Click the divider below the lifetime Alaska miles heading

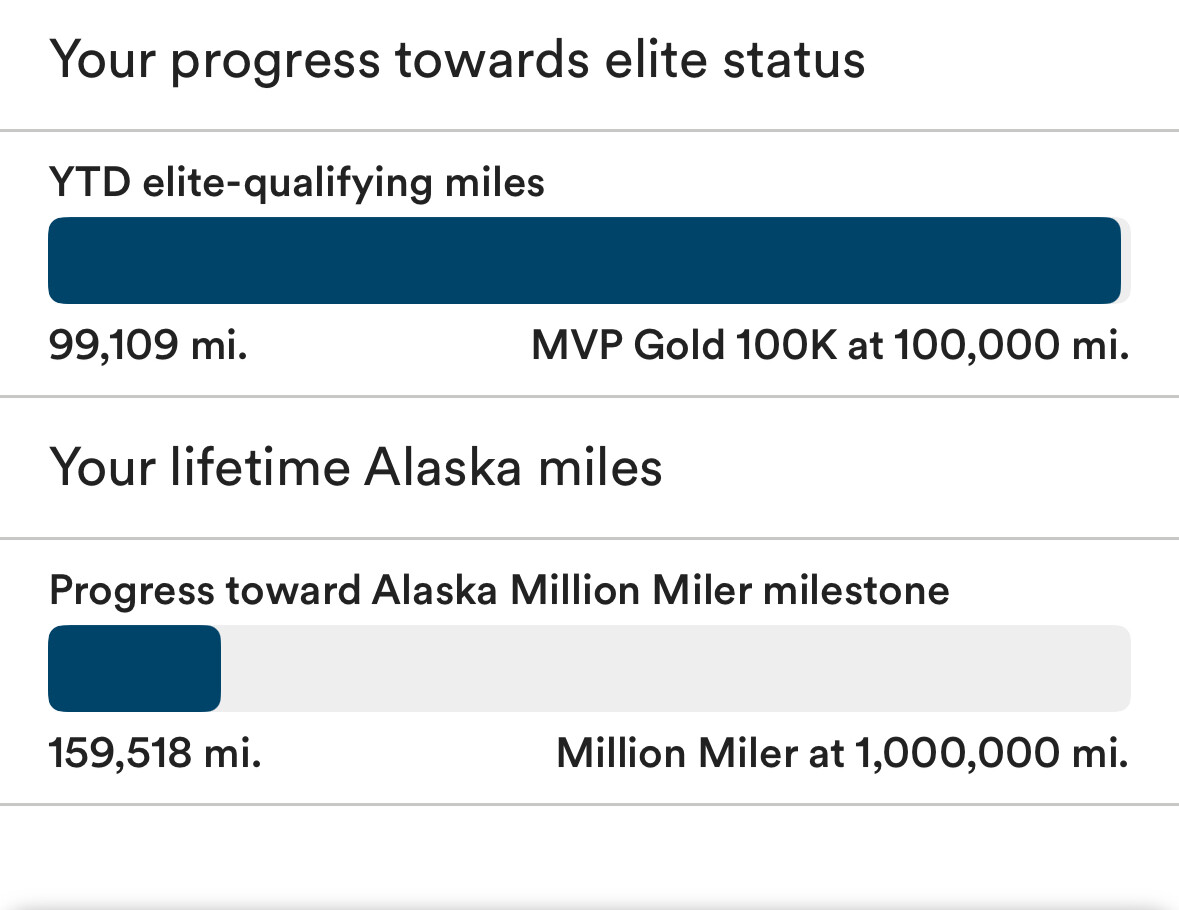[x=589, y=538]
